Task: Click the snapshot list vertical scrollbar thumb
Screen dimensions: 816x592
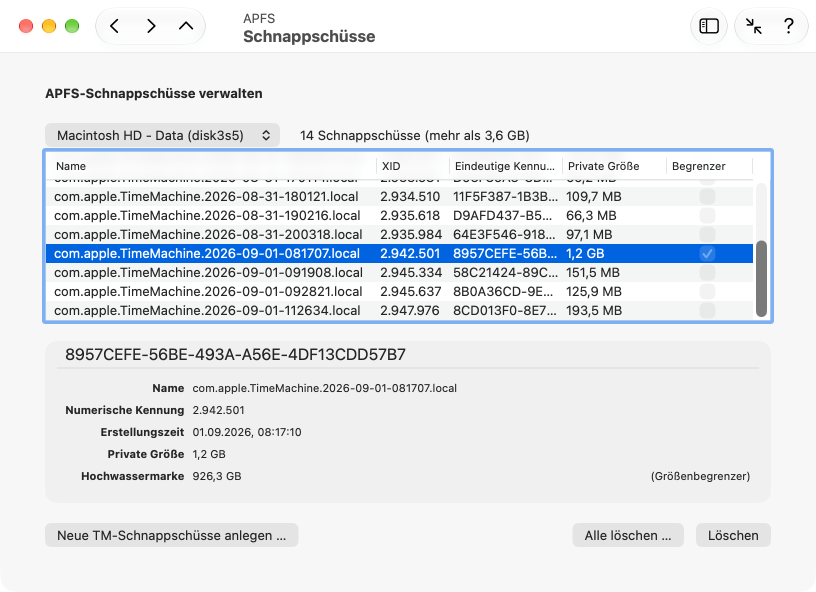Action: point(761,278)
